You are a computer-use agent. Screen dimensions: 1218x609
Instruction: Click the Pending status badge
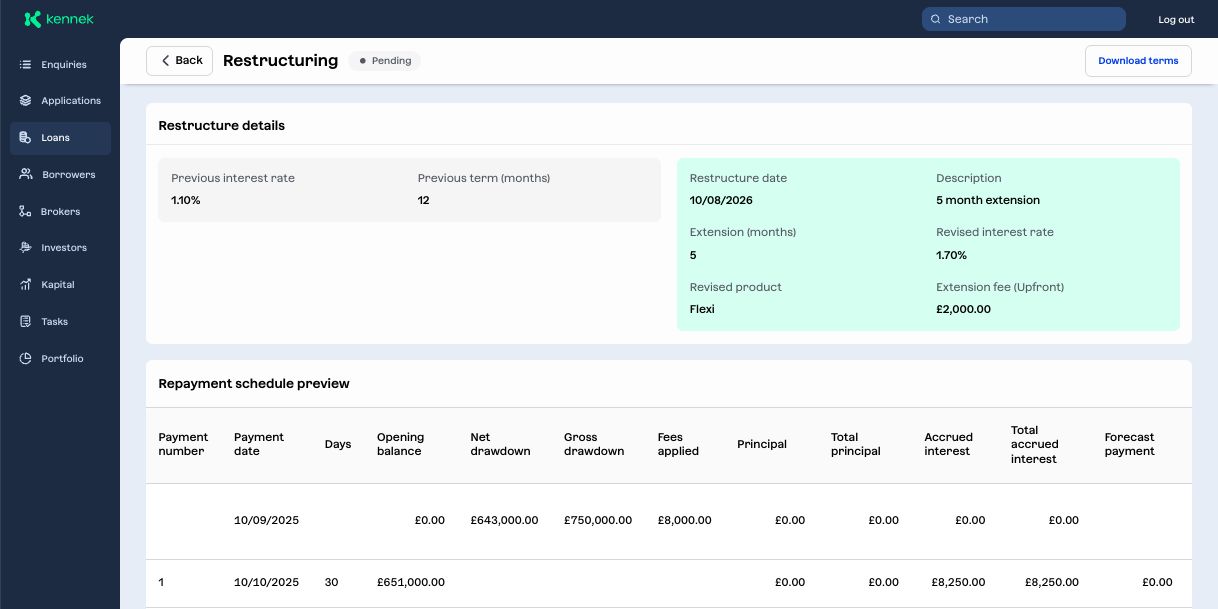[x=385, y=61]
